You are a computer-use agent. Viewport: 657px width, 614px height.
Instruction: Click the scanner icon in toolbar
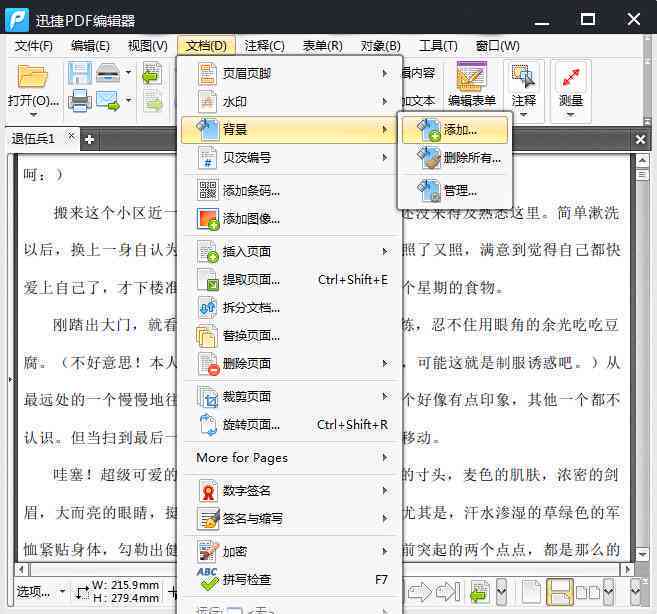tap(108, 73)
